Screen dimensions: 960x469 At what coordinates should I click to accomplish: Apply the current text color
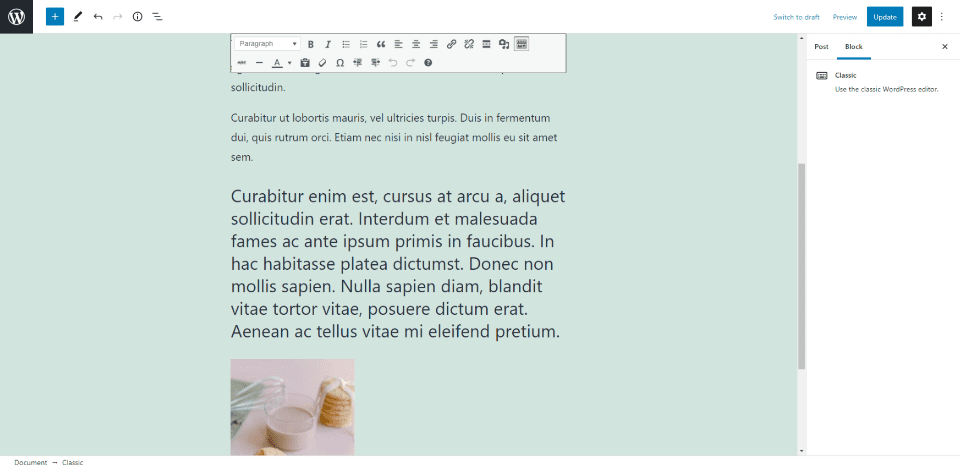point(277,62)
